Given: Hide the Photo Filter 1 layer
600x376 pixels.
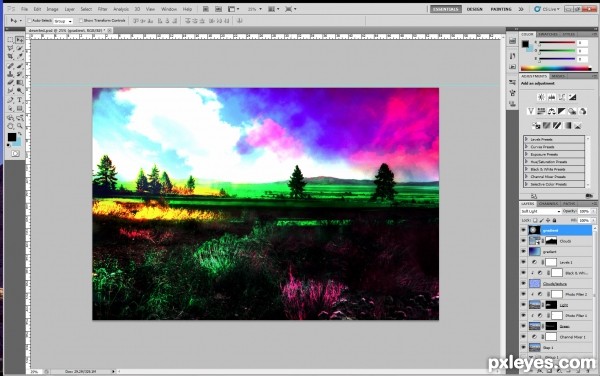Looking at the screenshot, I should pos(523,316).
